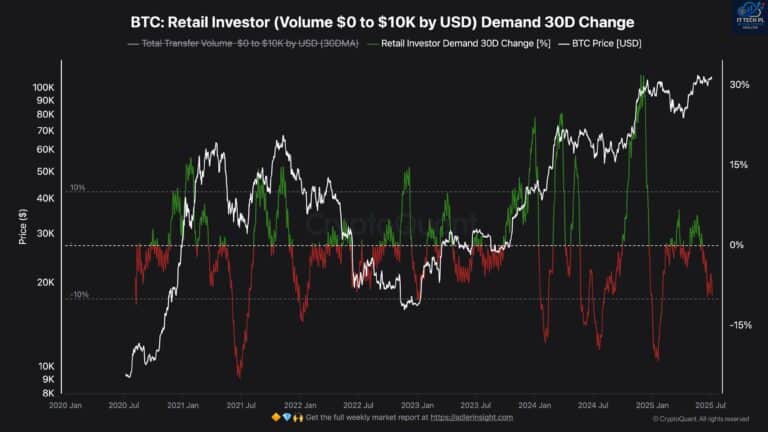Viewport: 768px width, 432px height.
Task: Click the Price ($) y-axis title
Action: point(22,228)
